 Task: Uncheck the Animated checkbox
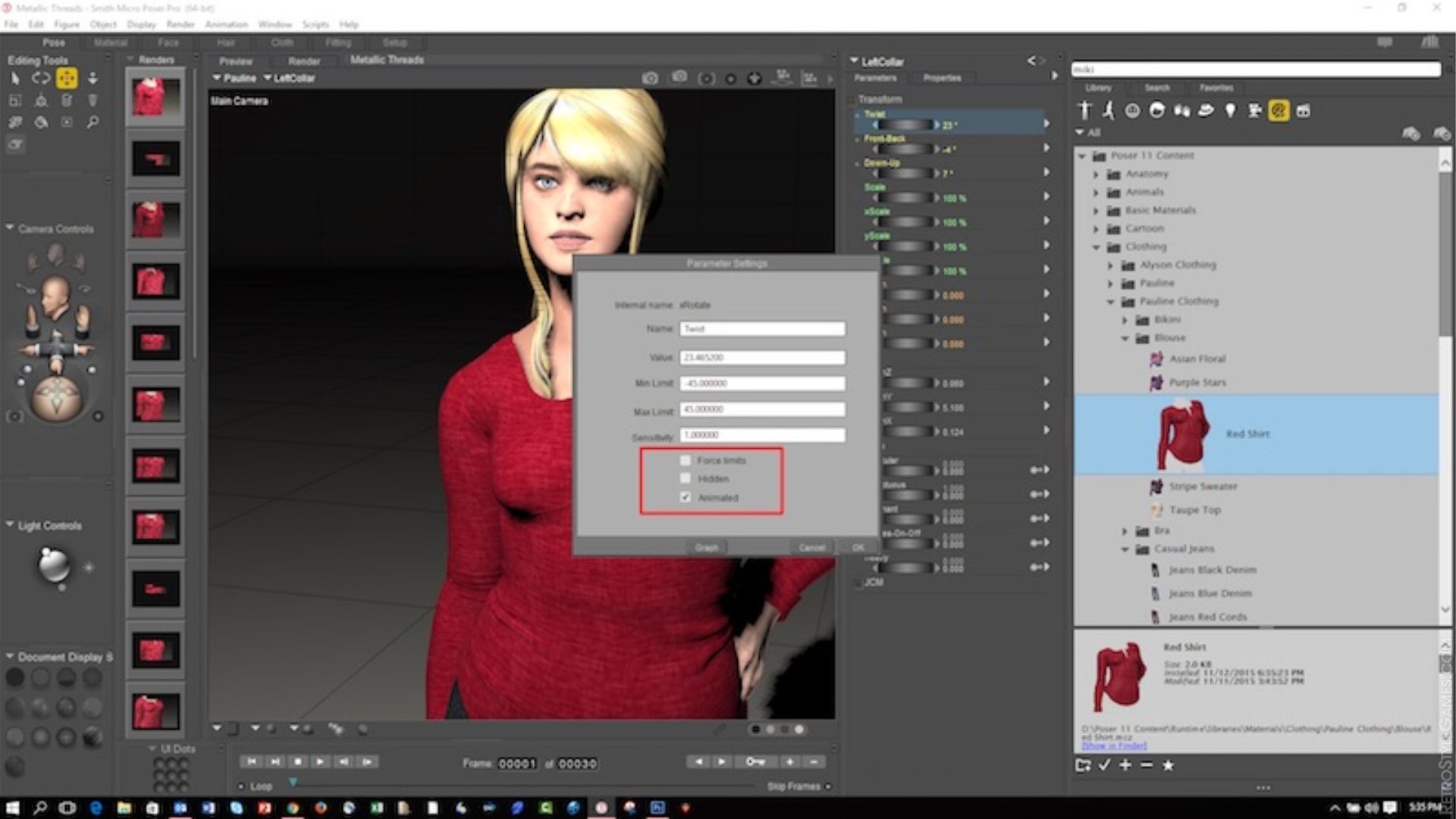[x=686, y=497]
